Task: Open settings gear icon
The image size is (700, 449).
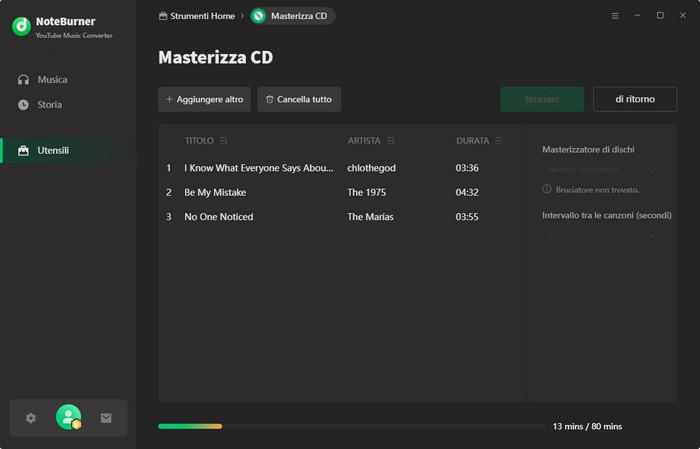Action: (x=31, y=418)
